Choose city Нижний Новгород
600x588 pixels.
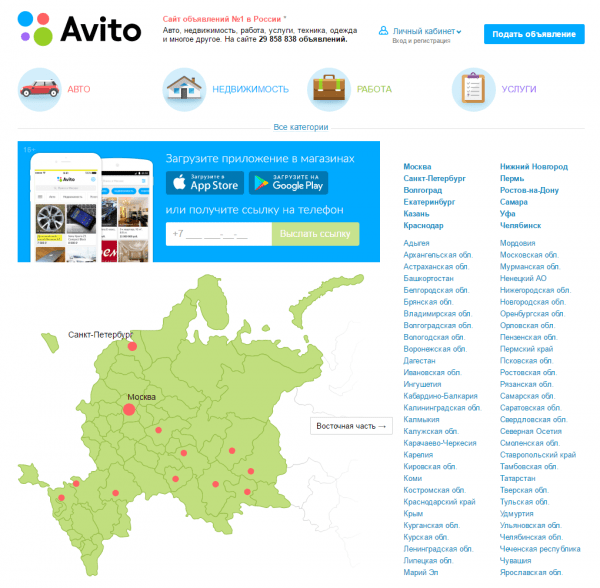(534, 167)
